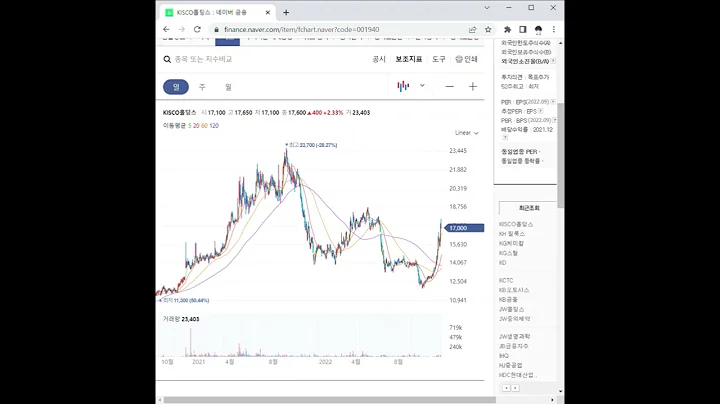Image resolution: width=720 pixels, height=404 pixels.
Task: Open KB오토시스 in recent list
Action: 514,290
